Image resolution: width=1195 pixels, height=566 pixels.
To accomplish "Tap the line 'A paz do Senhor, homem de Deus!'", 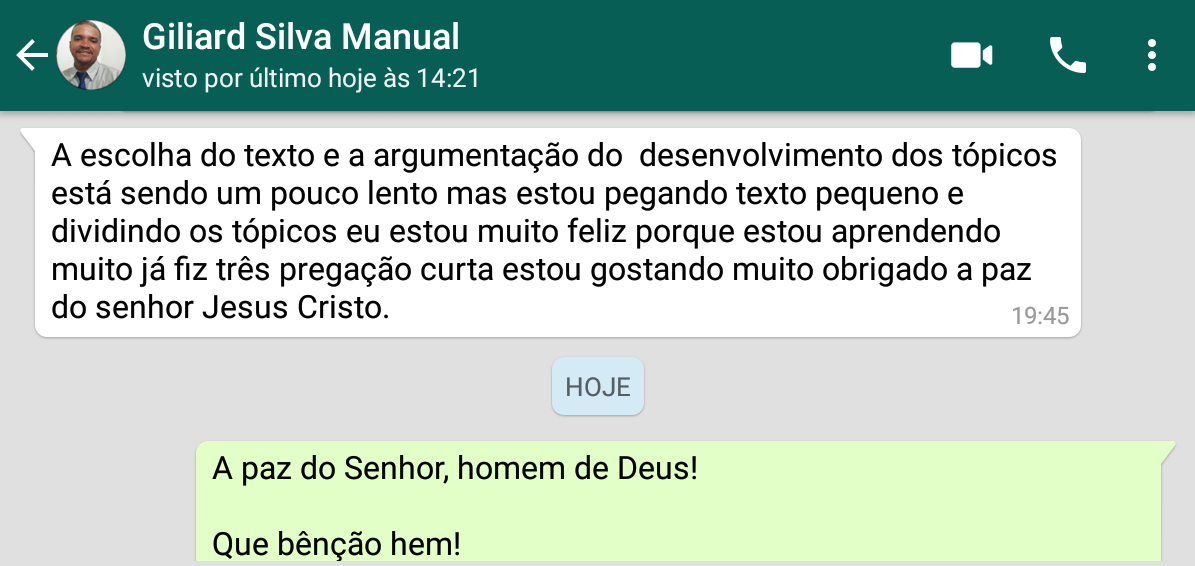I will (455, 468).
